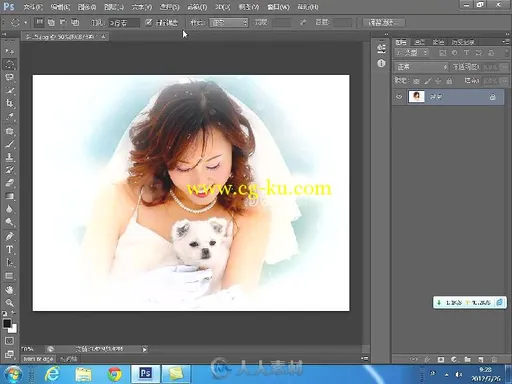
Task: Select the Pen tool
Action: pos(9,236)
